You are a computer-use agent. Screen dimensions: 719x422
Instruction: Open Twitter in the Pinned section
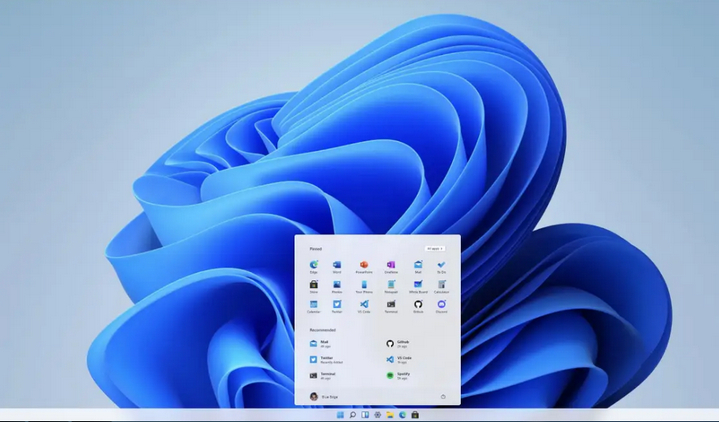(x=337, y=306)
